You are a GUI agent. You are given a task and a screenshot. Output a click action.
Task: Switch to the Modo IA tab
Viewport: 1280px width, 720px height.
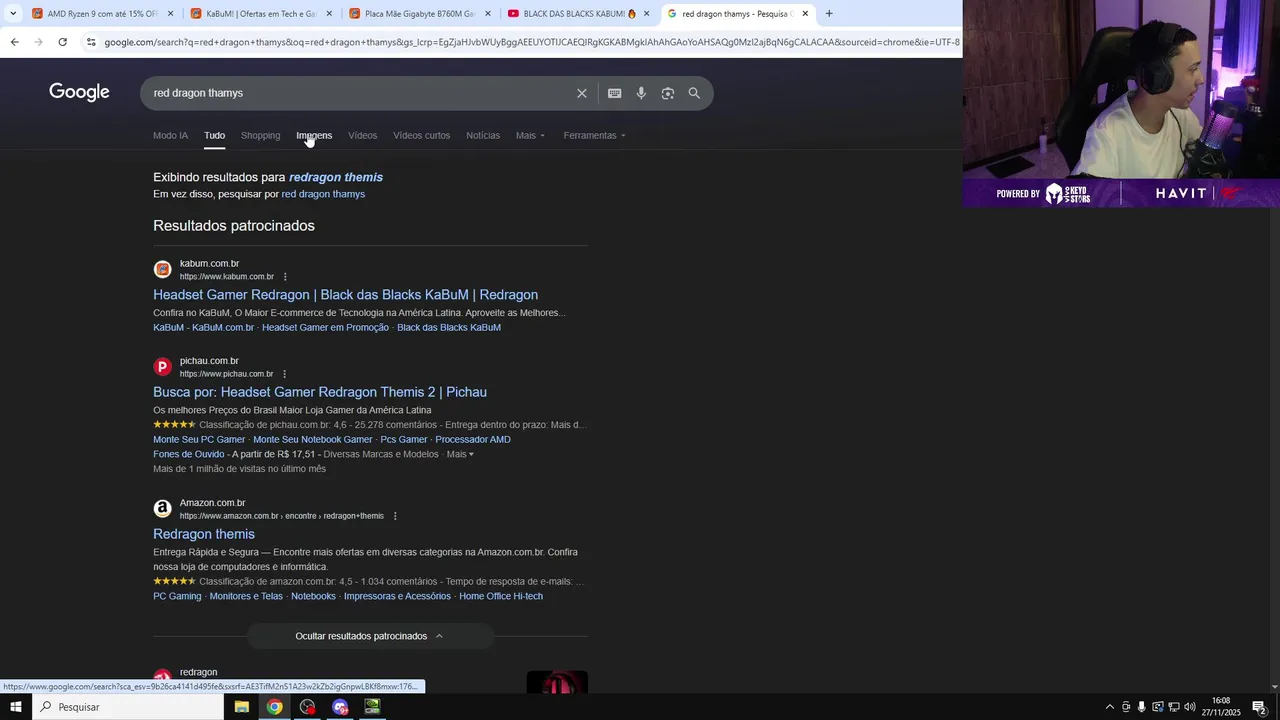[x=170, y=135]
